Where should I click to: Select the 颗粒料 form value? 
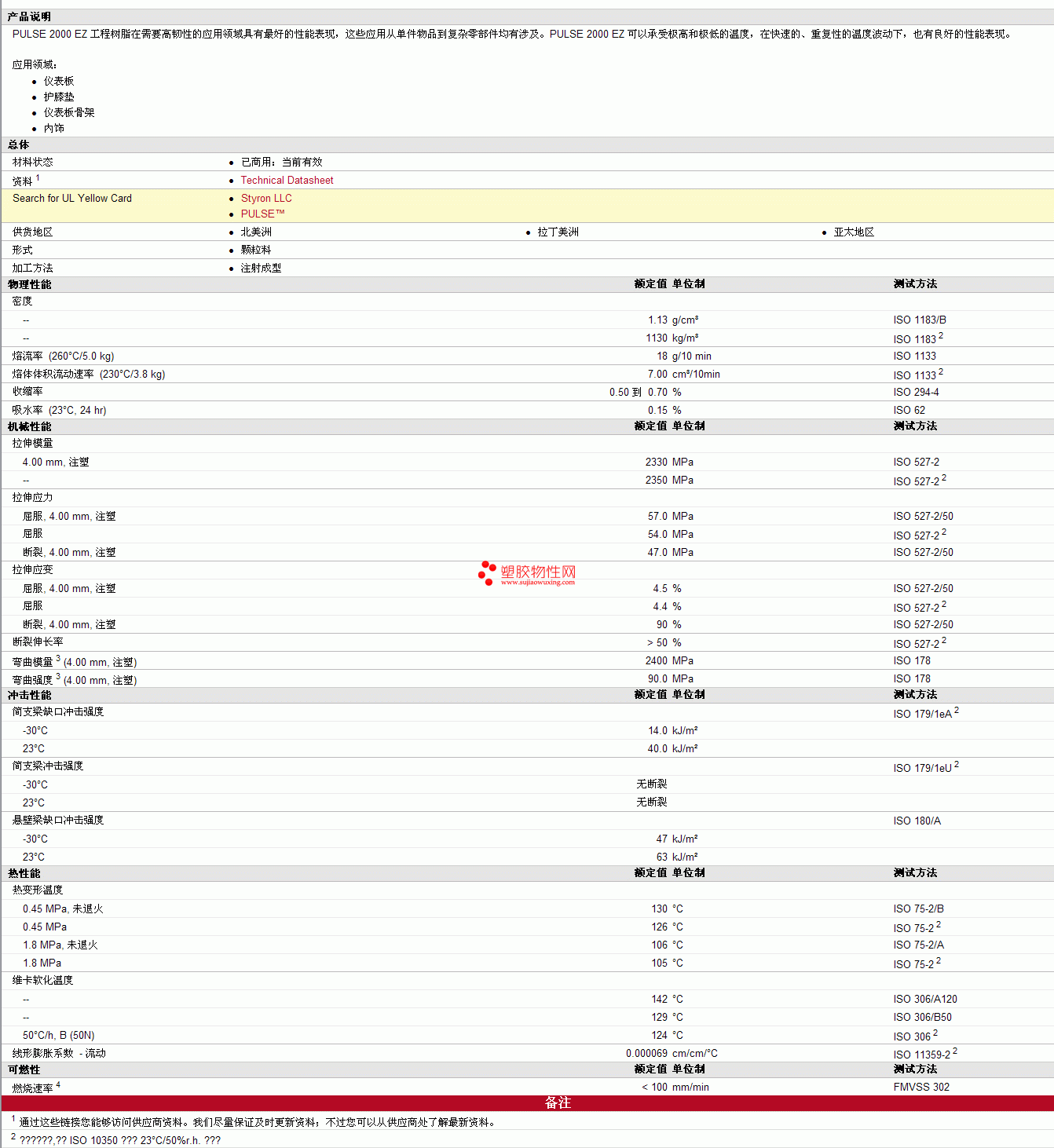tap(256, 250)
